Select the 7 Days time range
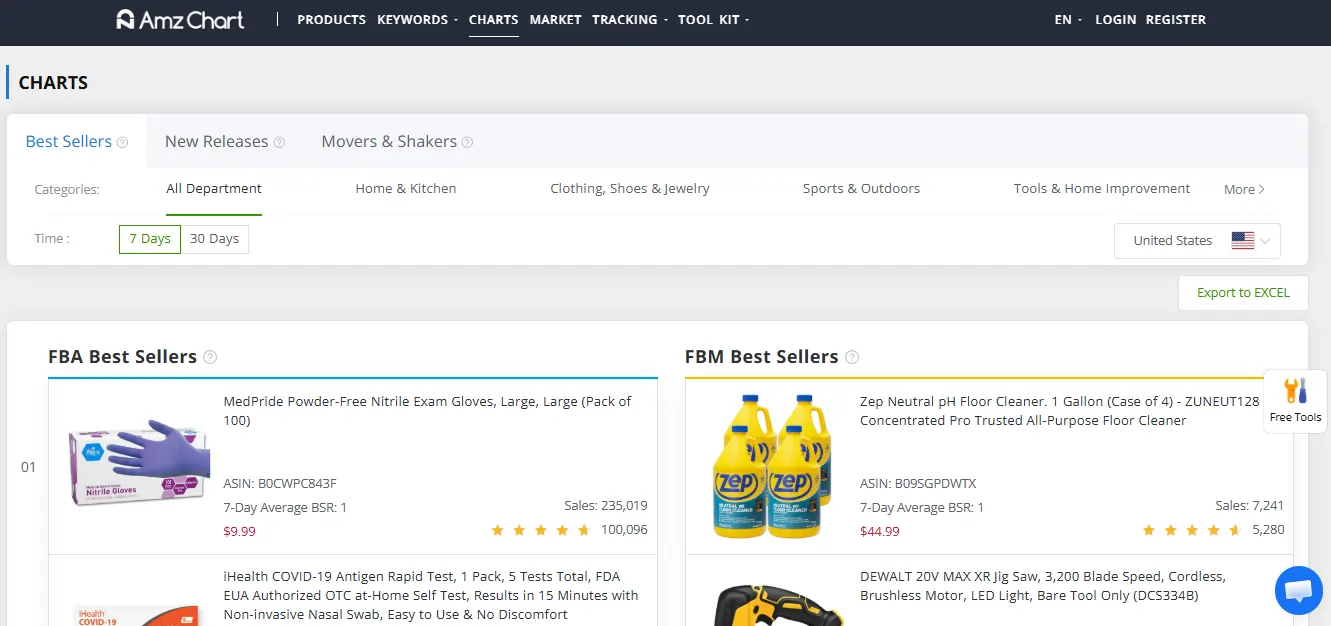 coord(150,239)
